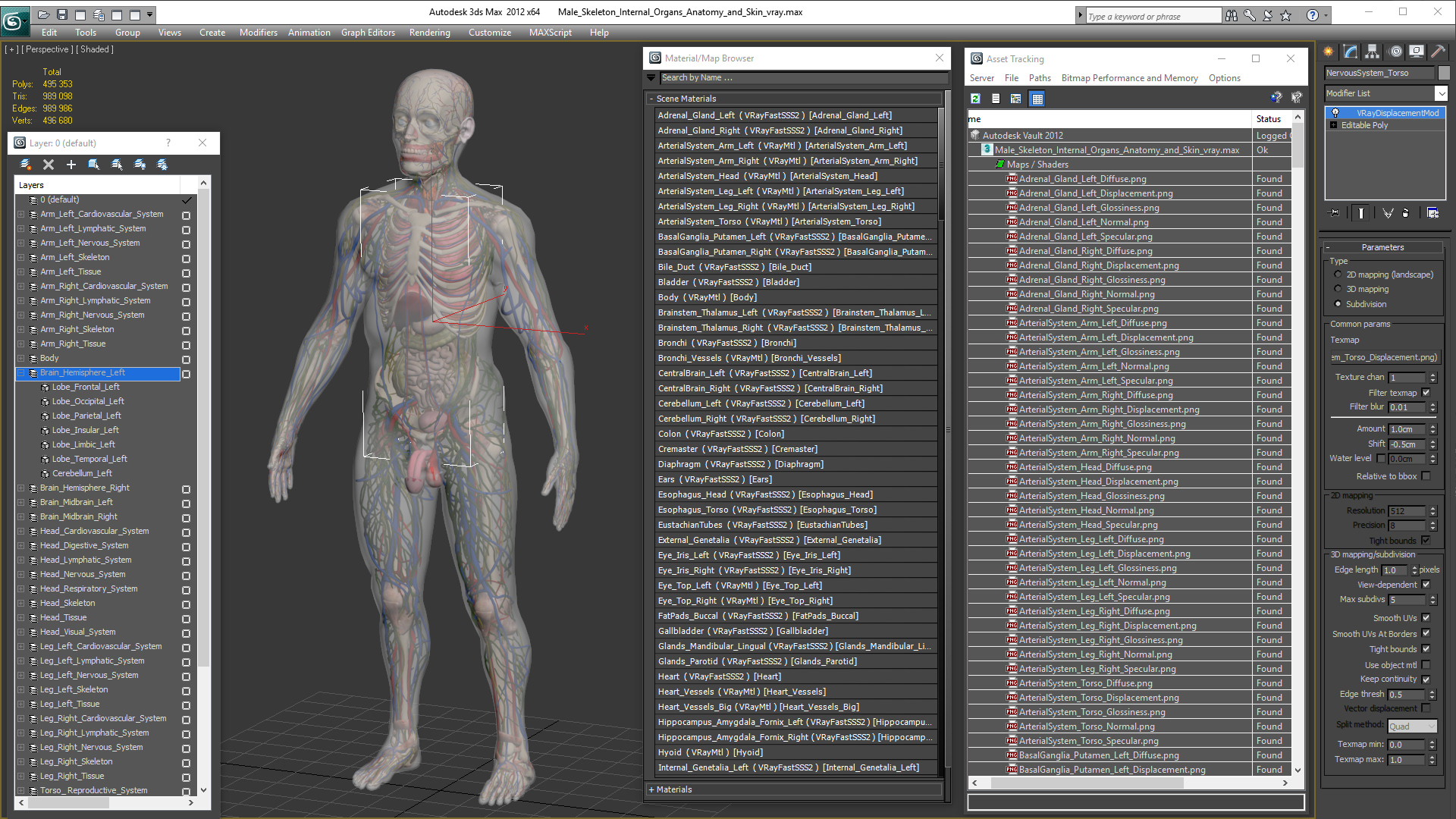Open the Utilities hammer panel tab

(x=1439, y=52)
